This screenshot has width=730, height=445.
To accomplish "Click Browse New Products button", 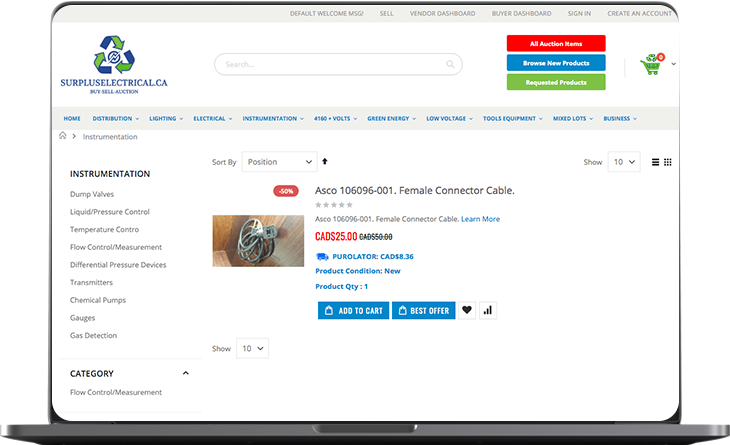I will click(x=556, y=63).
